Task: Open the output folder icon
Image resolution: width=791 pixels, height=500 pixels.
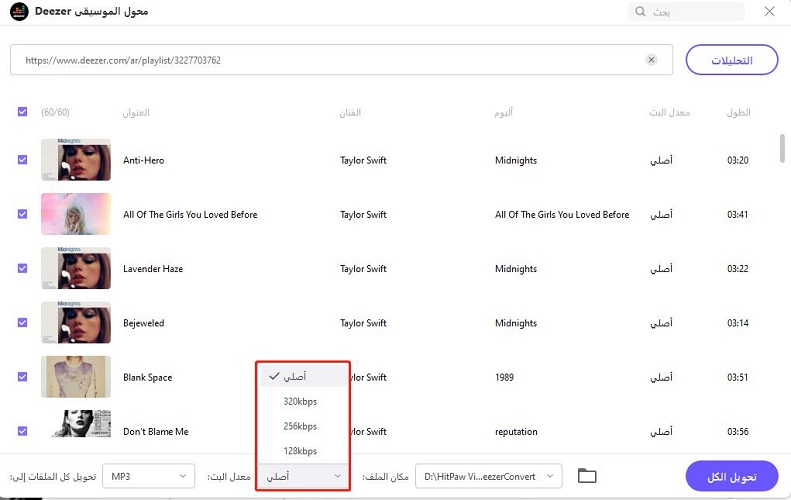Action: coord(587,476)
